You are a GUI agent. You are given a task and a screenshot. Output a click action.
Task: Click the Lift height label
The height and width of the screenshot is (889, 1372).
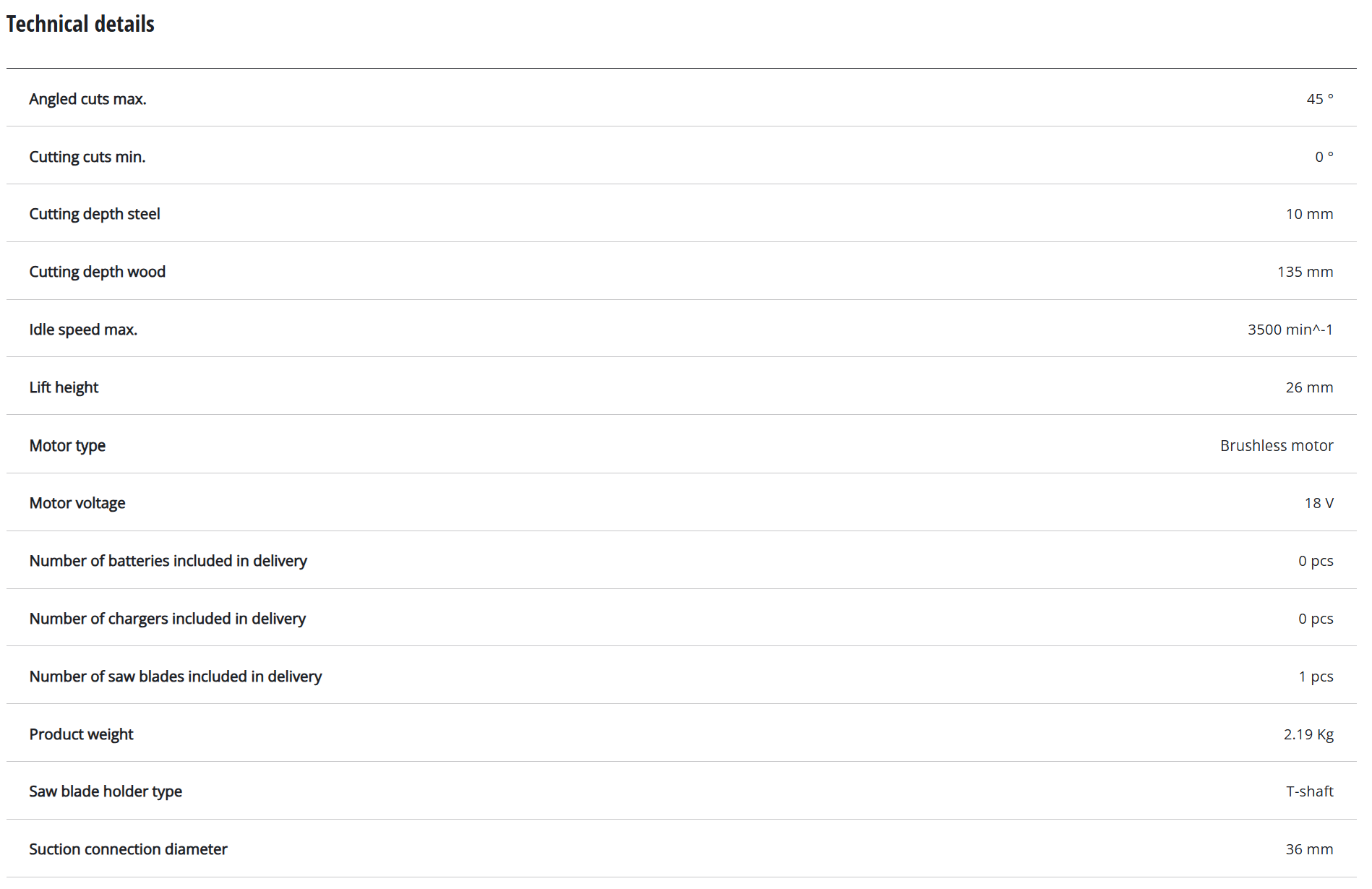pyautogui.click(x=64, y=387)
